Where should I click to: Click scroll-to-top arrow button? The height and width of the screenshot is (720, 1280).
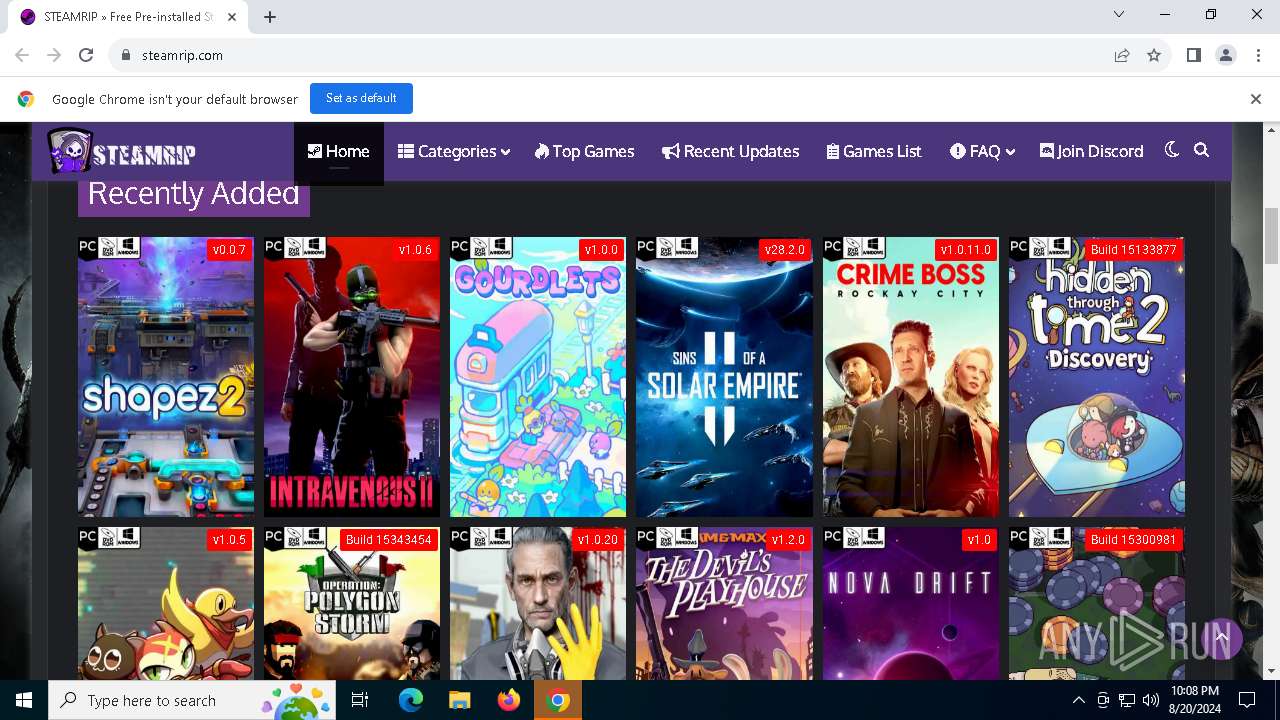point(1221,637)
